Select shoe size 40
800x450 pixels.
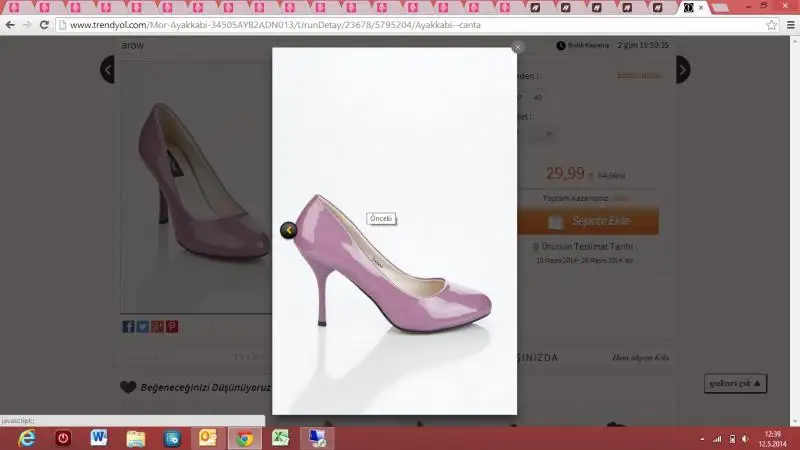tap(537, 97)
